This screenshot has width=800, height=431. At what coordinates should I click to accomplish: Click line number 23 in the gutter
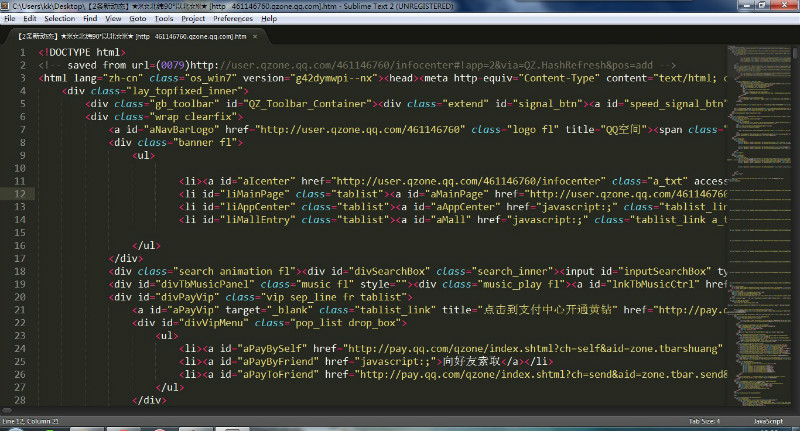19,336
